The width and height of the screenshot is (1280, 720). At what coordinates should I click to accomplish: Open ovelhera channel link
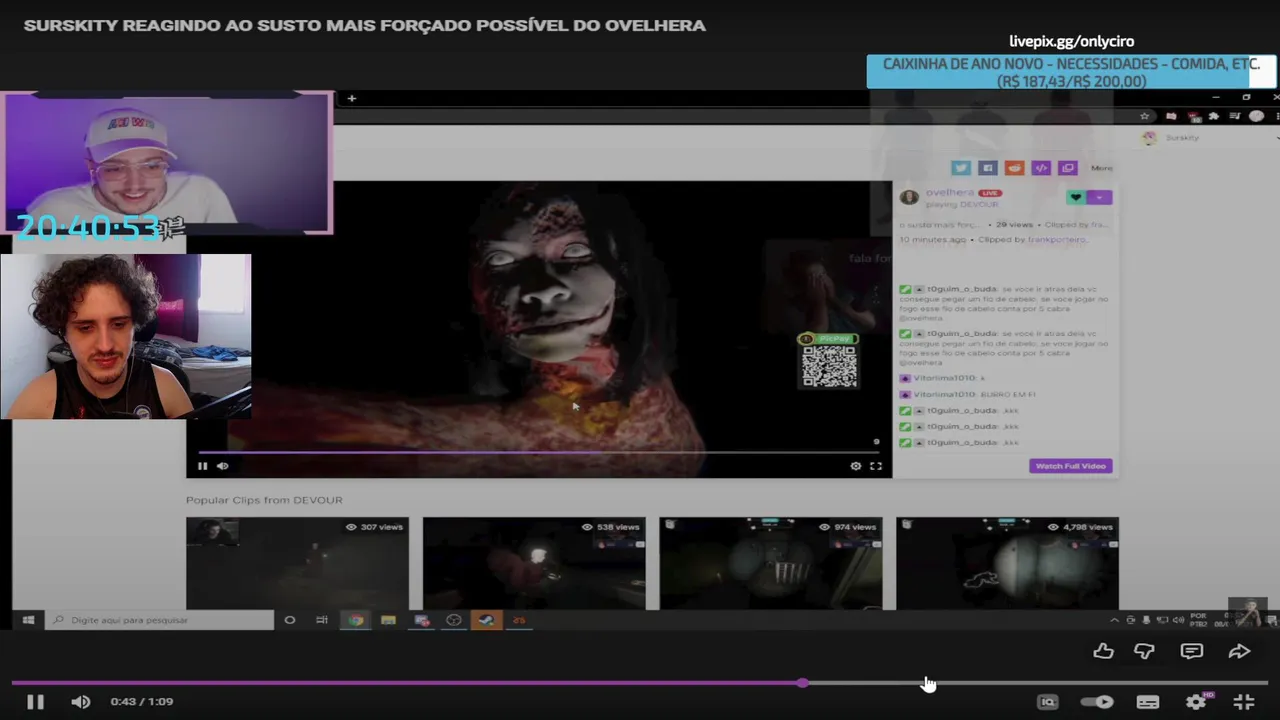(950, 192)
